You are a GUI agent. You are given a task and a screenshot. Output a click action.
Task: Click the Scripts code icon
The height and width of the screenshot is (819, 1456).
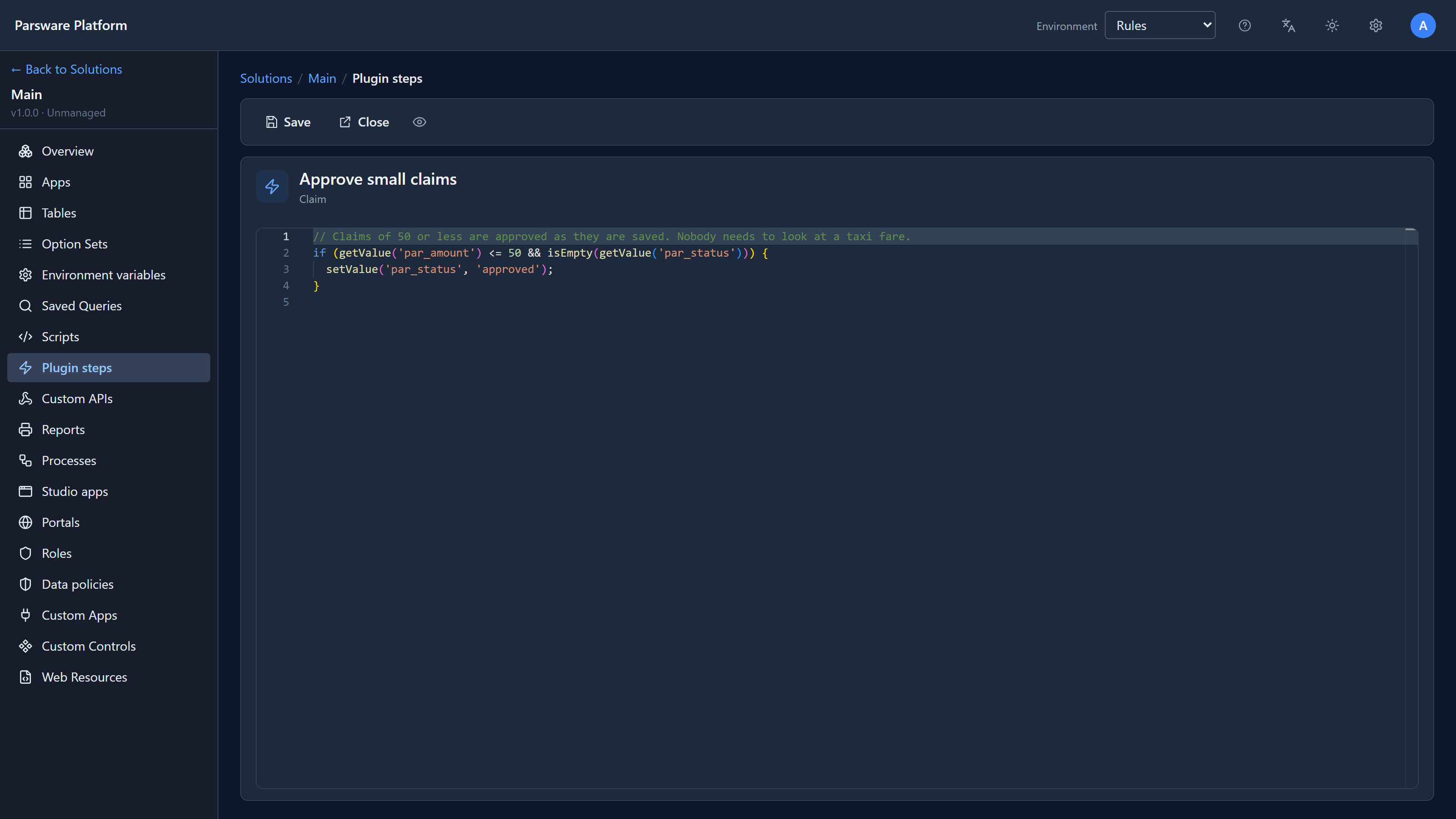click(x=25, y=337)
